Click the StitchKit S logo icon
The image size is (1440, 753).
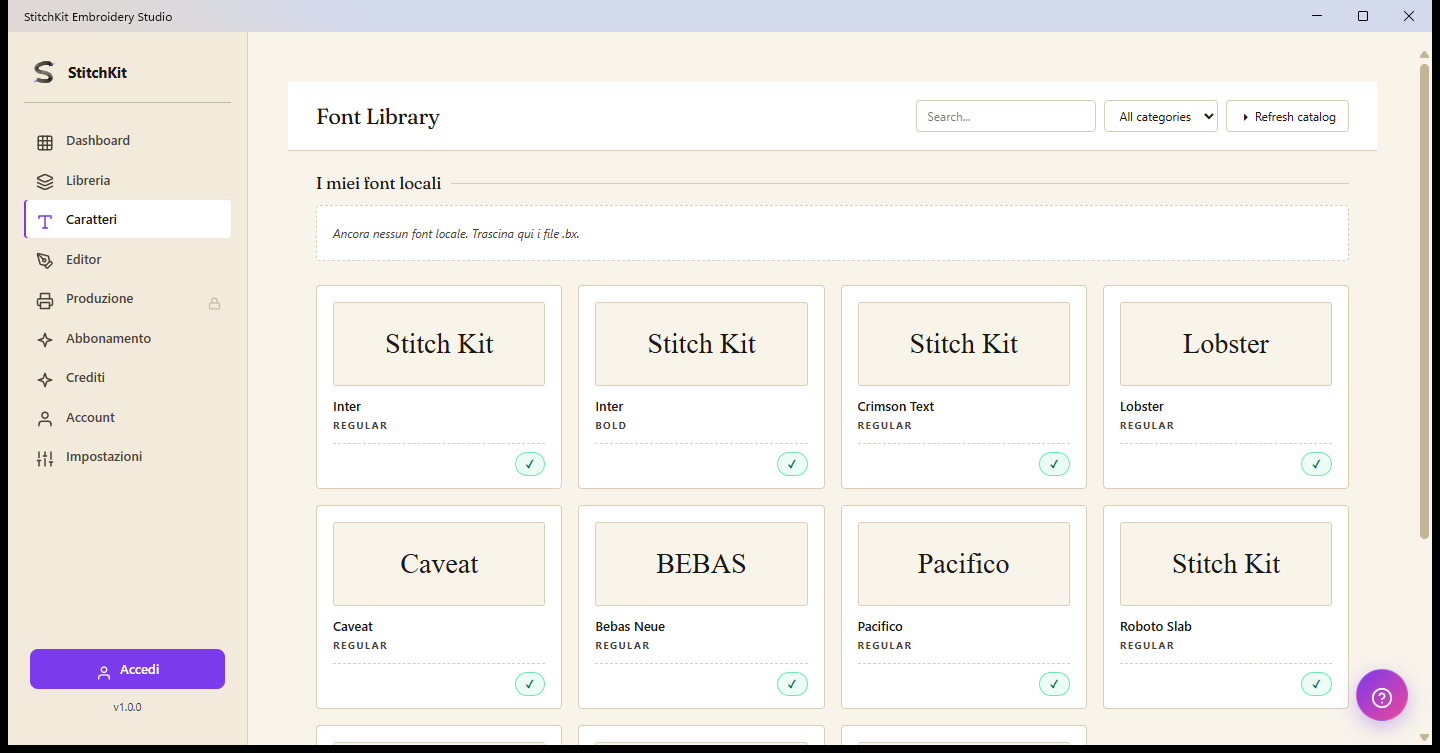(43, 72)
